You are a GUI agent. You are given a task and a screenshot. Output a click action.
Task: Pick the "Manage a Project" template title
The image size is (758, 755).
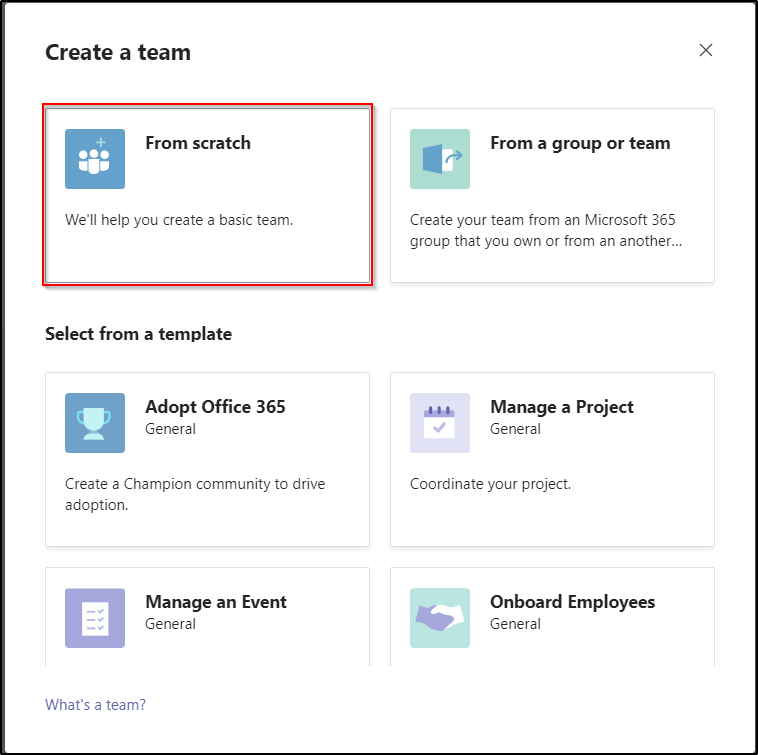[x=561, y=407]
